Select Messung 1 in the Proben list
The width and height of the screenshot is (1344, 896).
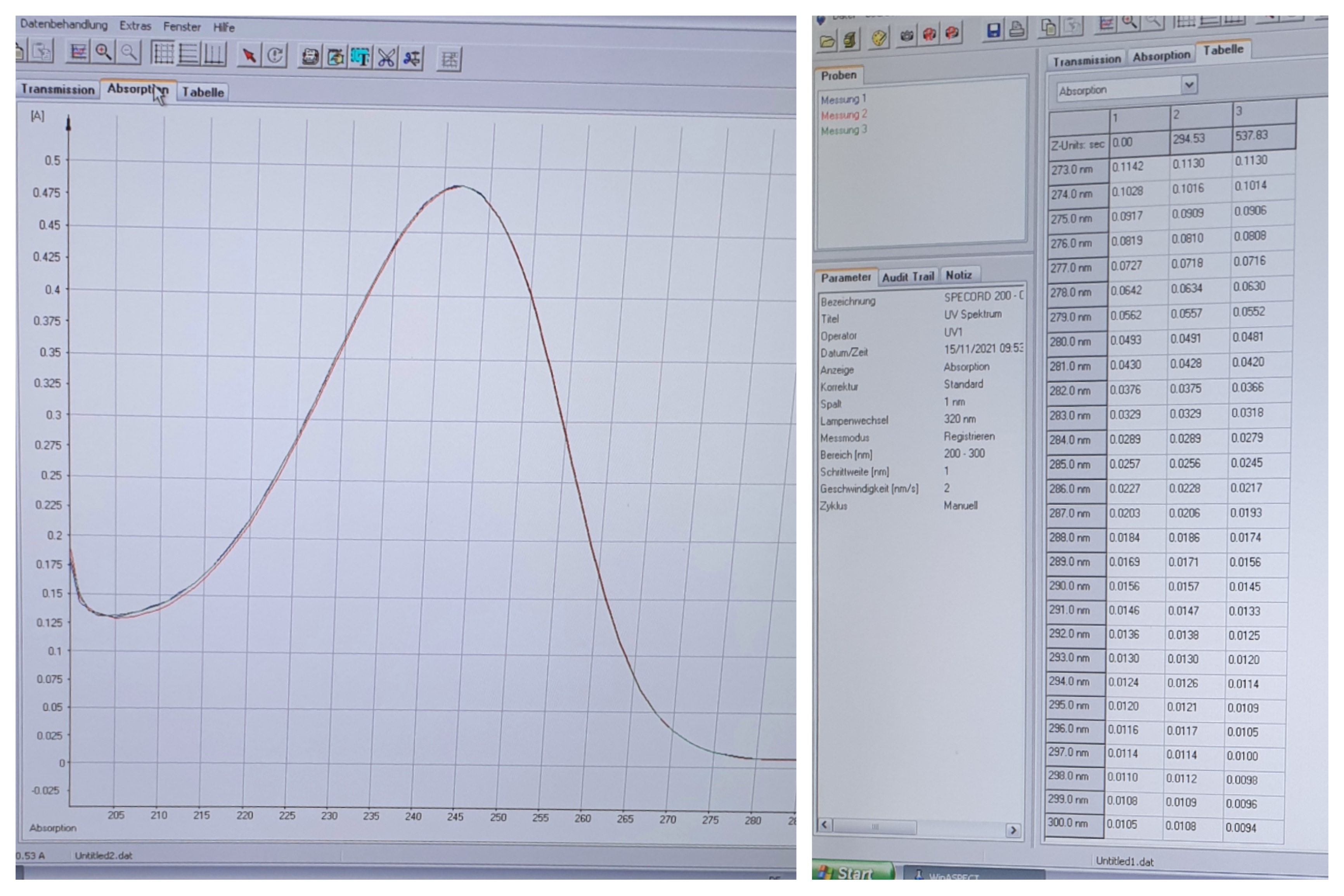tap(843, 99)
